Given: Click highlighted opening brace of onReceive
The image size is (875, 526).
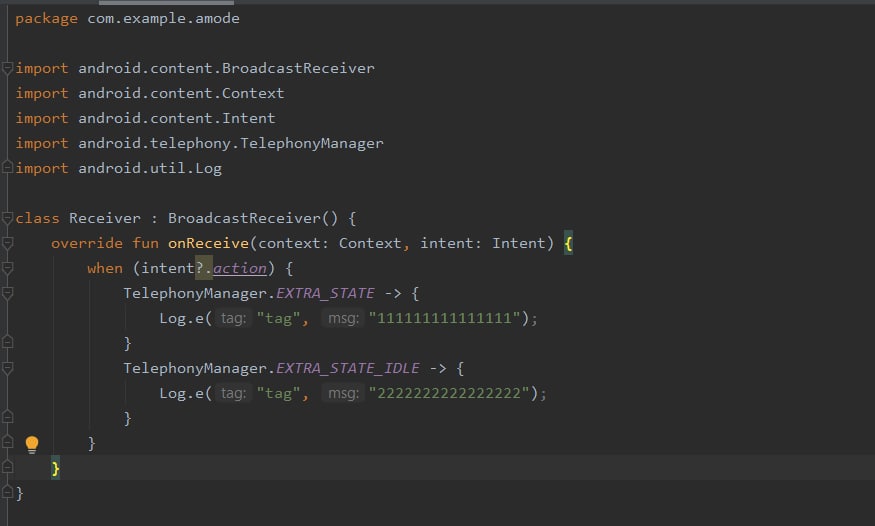Looking at the screenshot, I should (568, 243).
